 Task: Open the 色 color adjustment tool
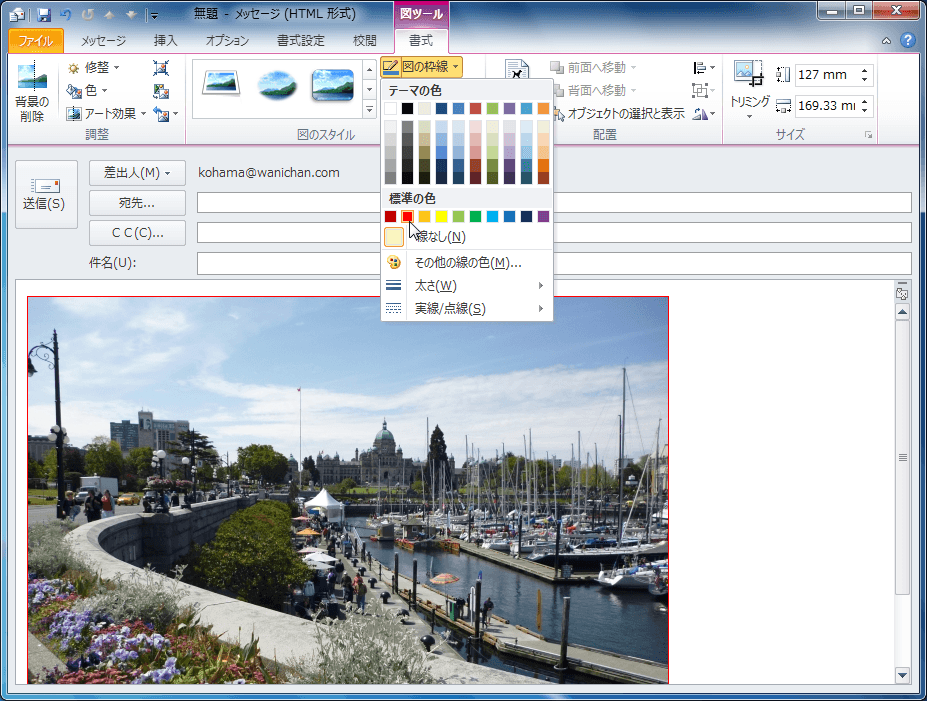pos(87,90)
